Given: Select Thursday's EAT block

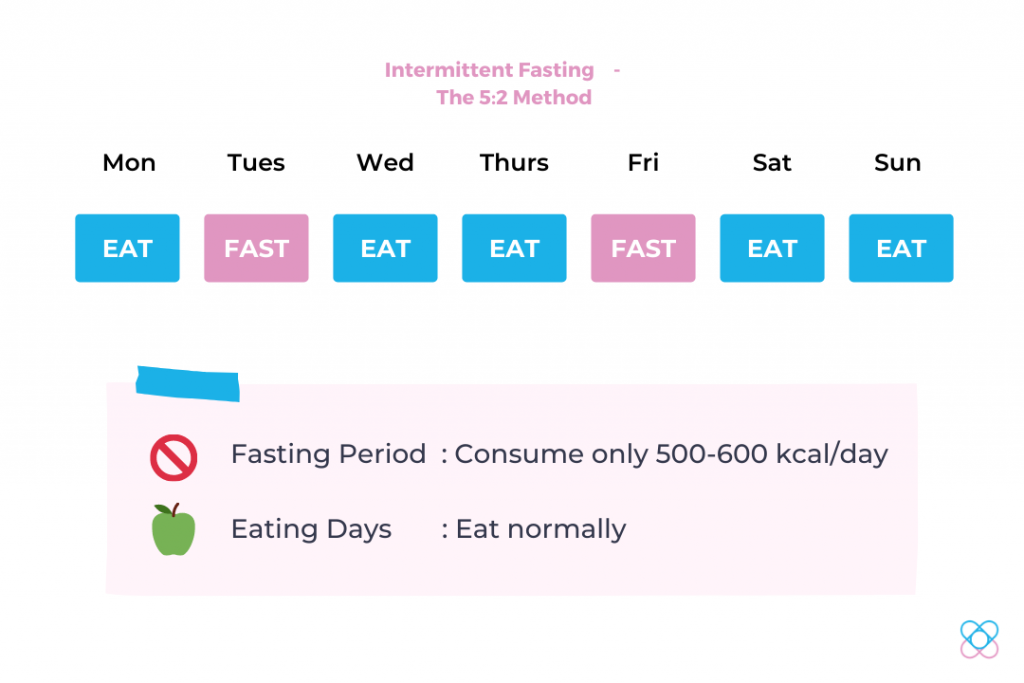Looking at the screenshot, I should coord(514,248).
